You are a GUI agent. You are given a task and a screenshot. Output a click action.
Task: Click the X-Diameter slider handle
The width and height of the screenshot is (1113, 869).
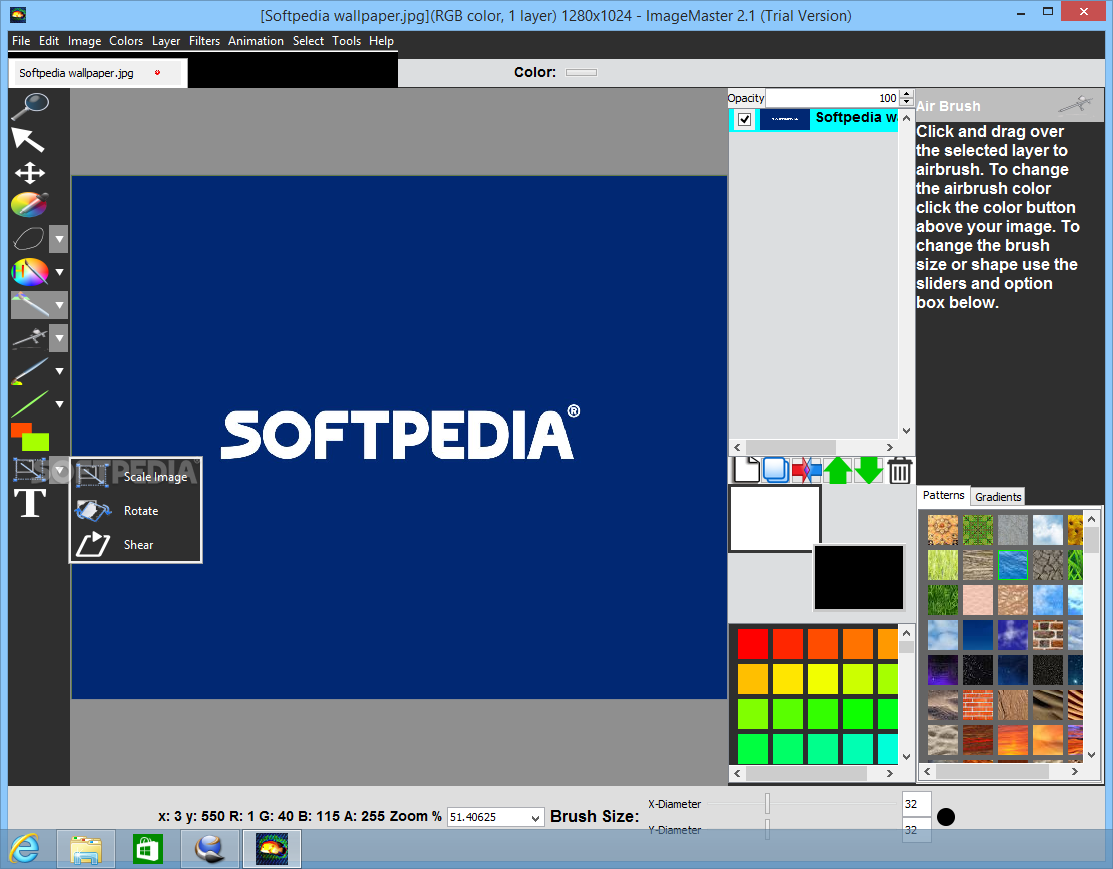pyautogui.click(x=767, y=804)
